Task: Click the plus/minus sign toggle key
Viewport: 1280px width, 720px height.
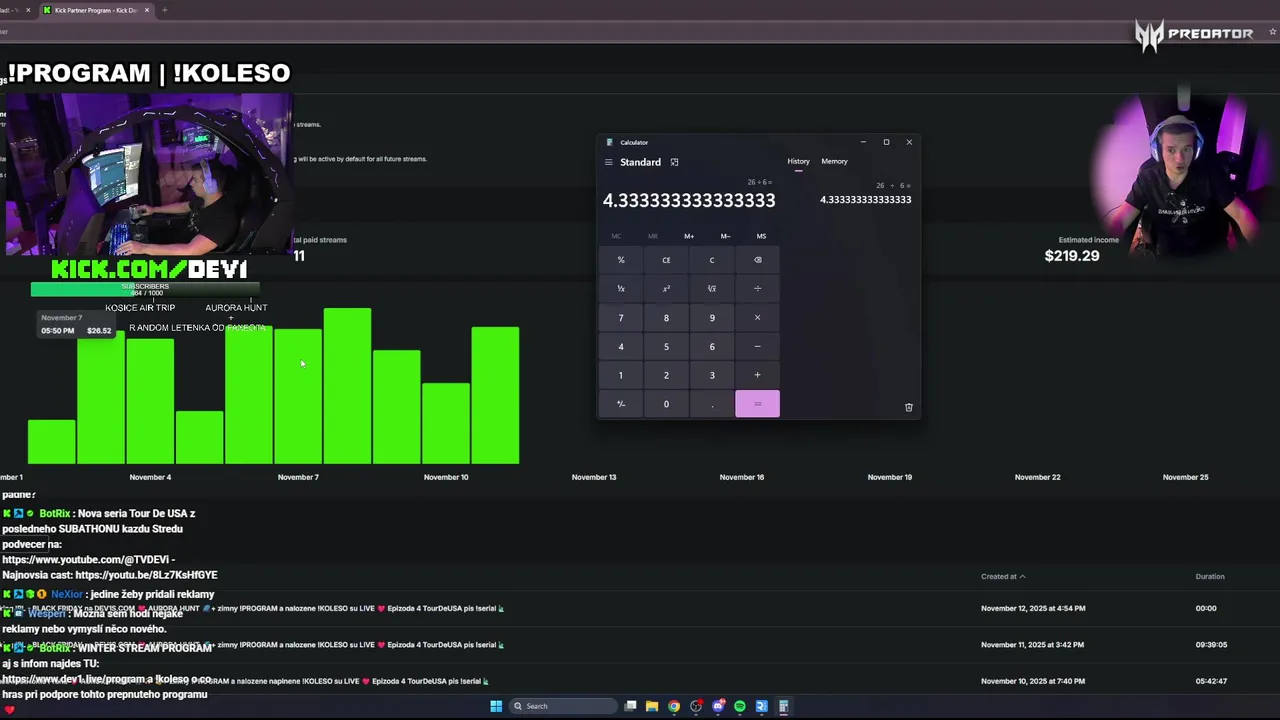Action: pos(621,404)
